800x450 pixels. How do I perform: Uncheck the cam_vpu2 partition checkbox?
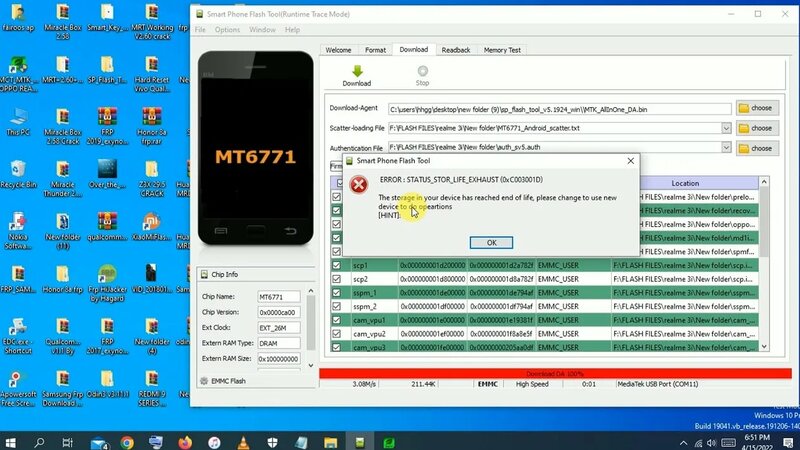click(336, 334)
